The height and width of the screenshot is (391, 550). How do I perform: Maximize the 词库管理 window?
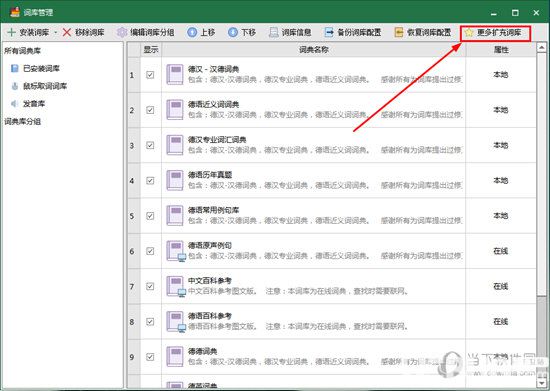515,13
